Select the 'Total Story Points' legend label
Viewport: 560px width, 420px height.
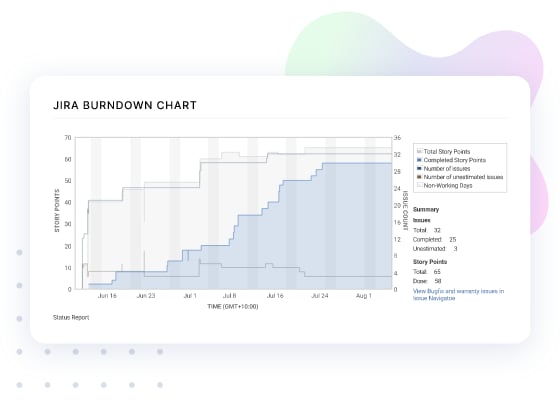tap(447, 151)
